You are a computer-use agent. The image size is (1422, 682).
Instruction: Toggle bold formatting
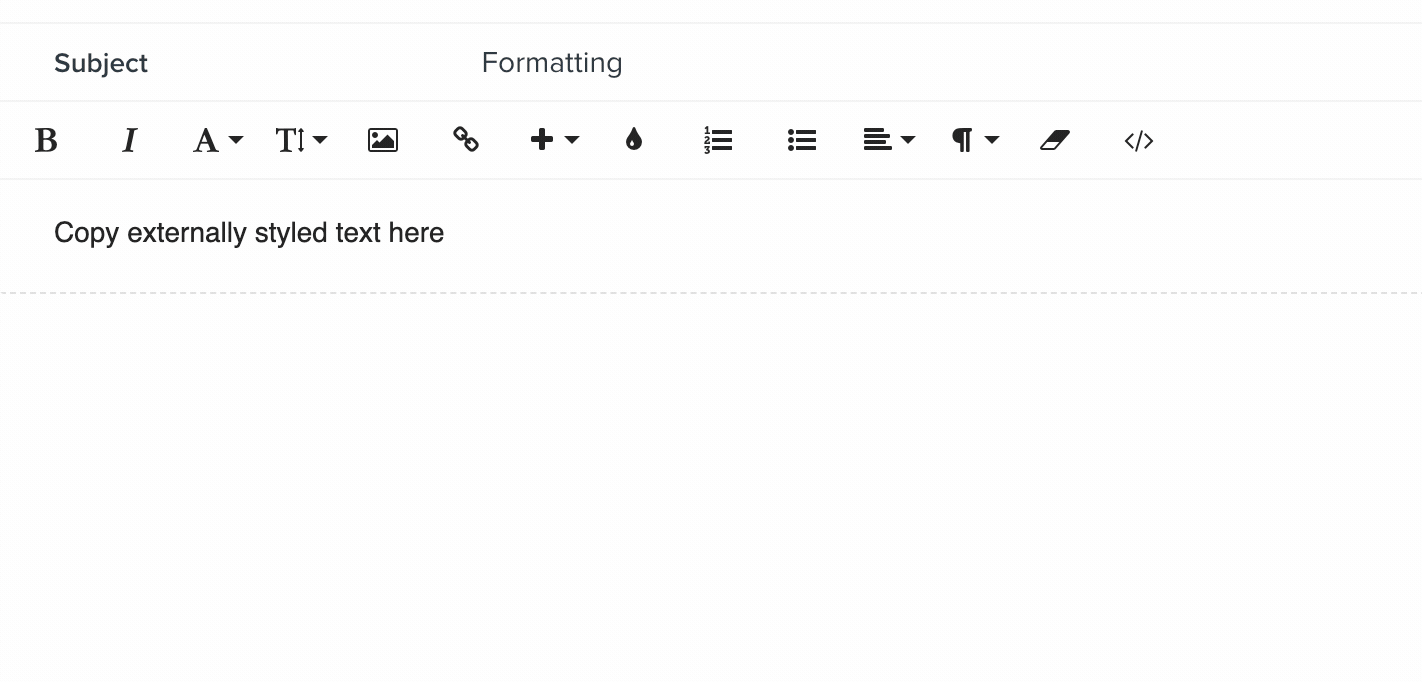[46, 141]
